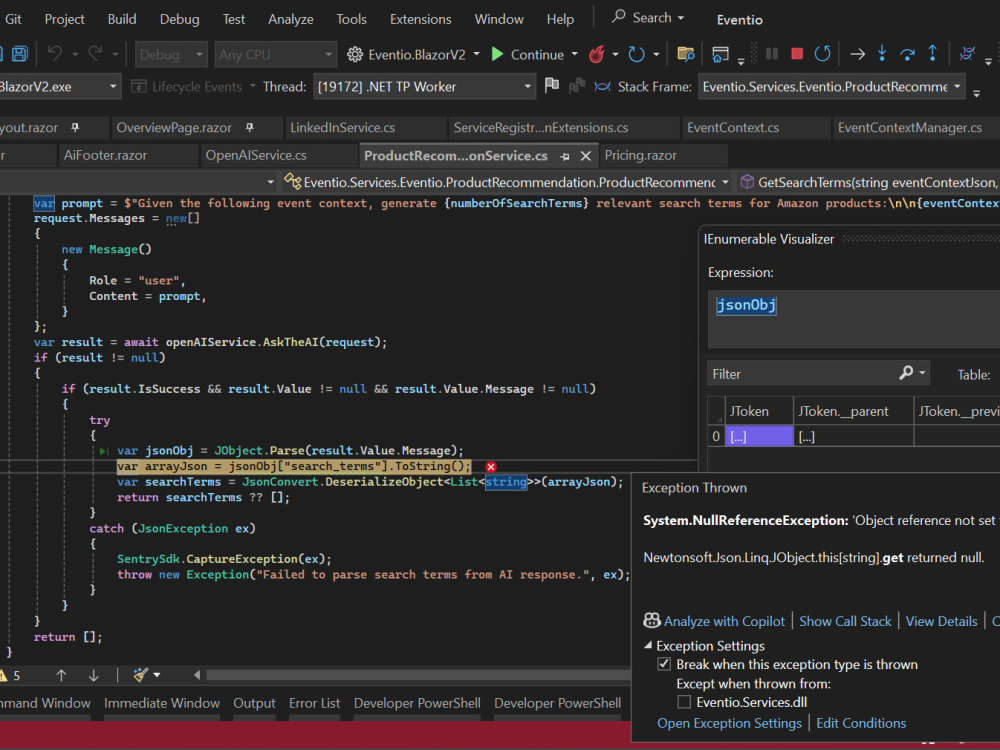This screenshot has width=1000, height=750.
Task: Click the Eventio.BlazorV2 startup project gear icon
Action: tap(355, 54)
